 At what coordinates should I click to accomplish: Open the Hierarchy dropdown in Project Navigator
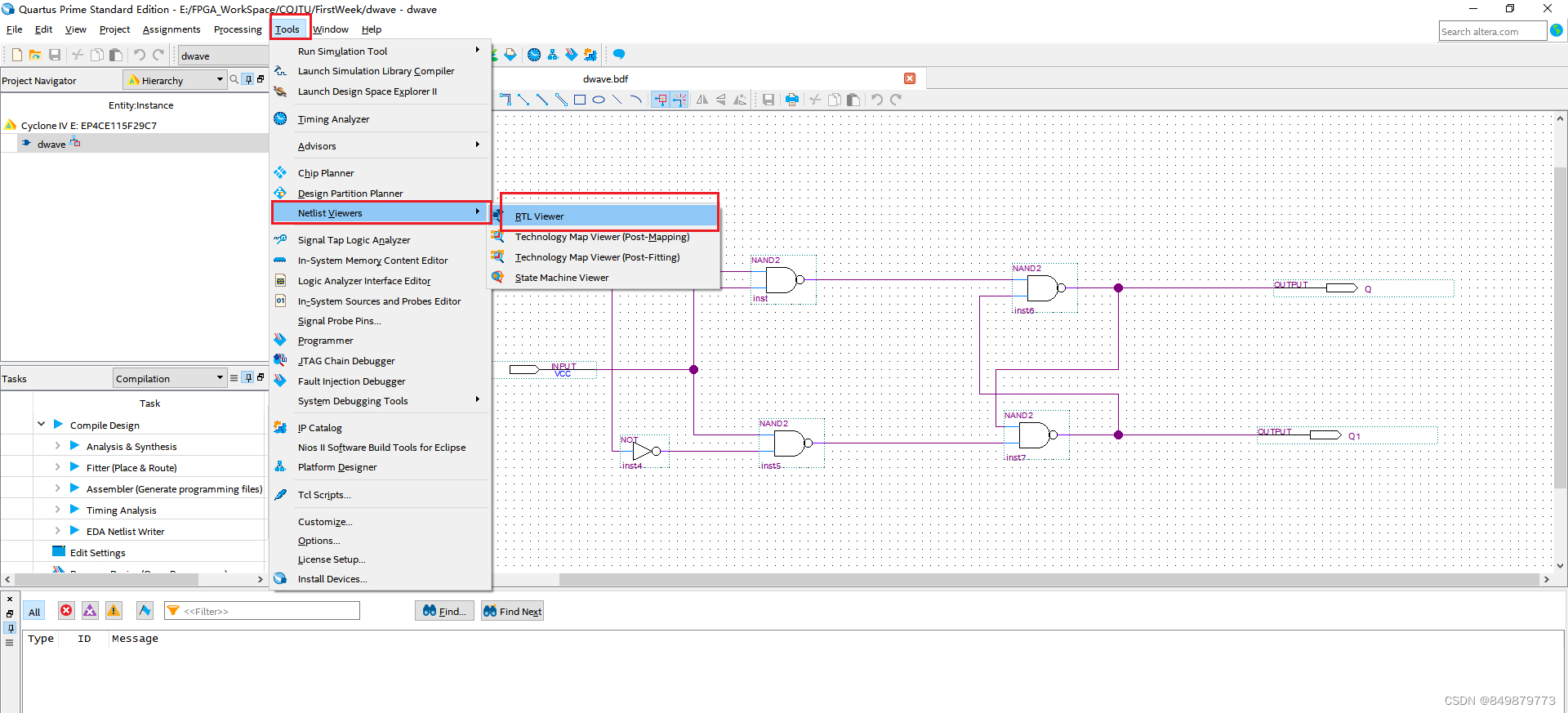click(175, 80)
